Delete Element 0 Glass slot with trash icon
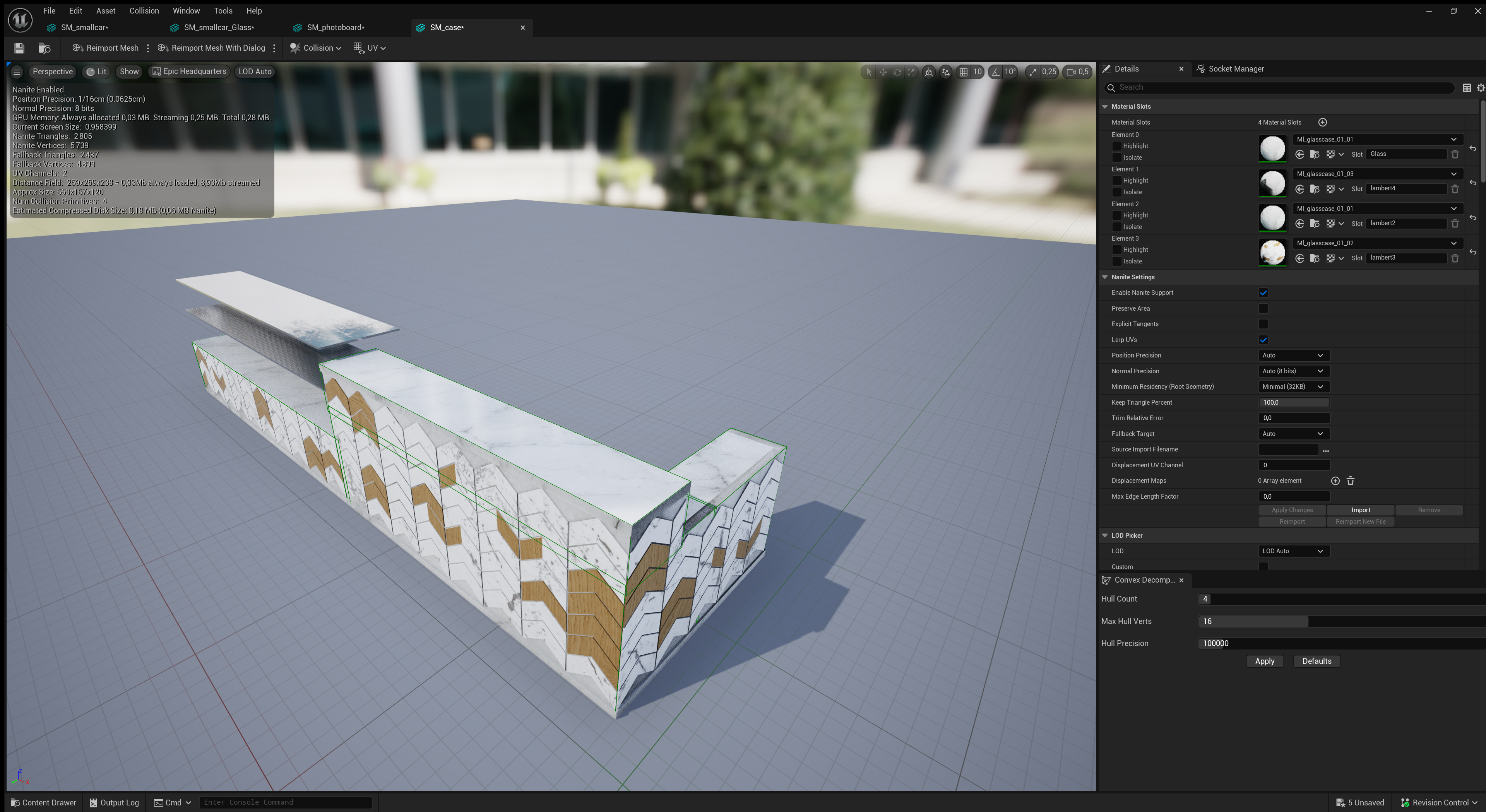1486x812 pixels. coord(1455,154)
